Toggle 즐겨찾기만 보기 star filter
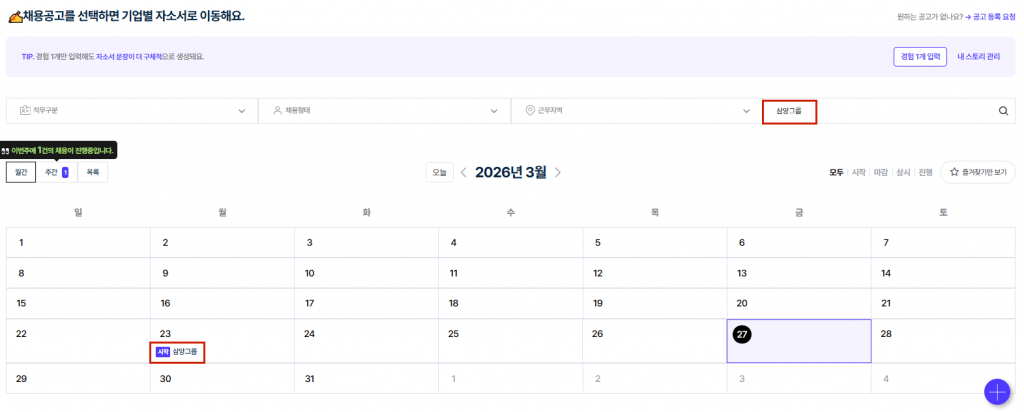Screen dimensions: 1024x412 click(977, 172)
